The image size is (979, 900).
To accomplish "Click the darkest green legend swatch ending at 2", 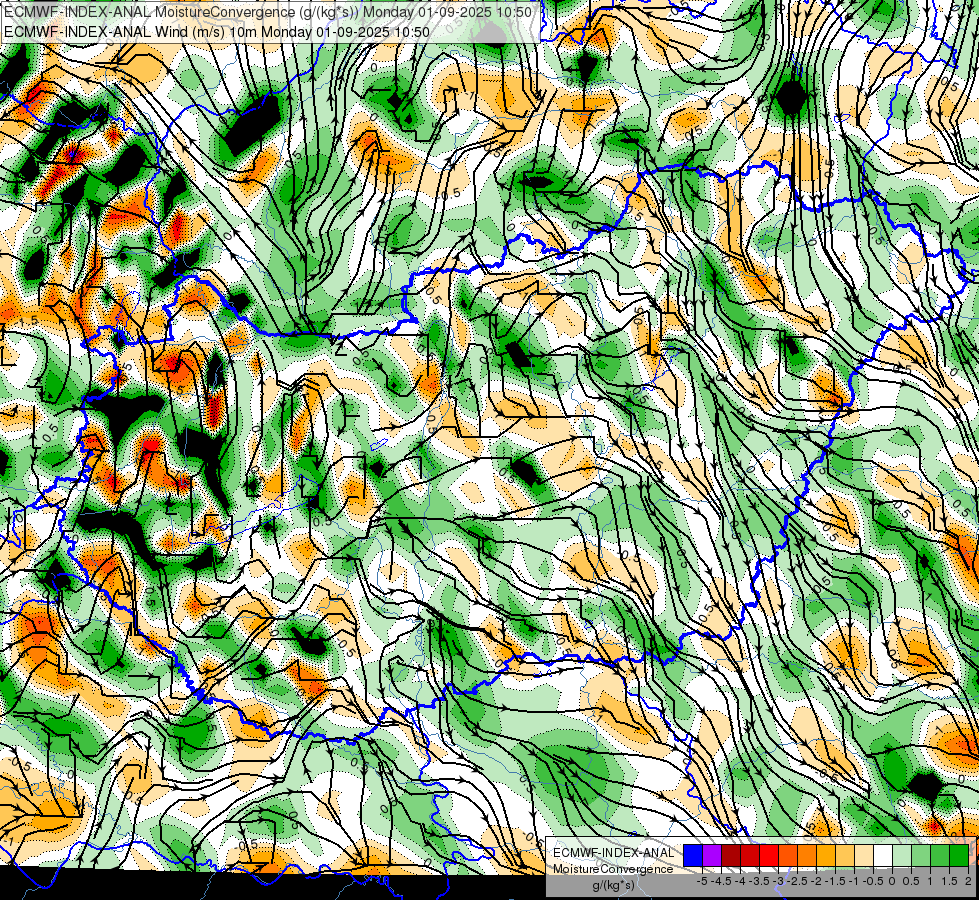I will click(959, 856).
